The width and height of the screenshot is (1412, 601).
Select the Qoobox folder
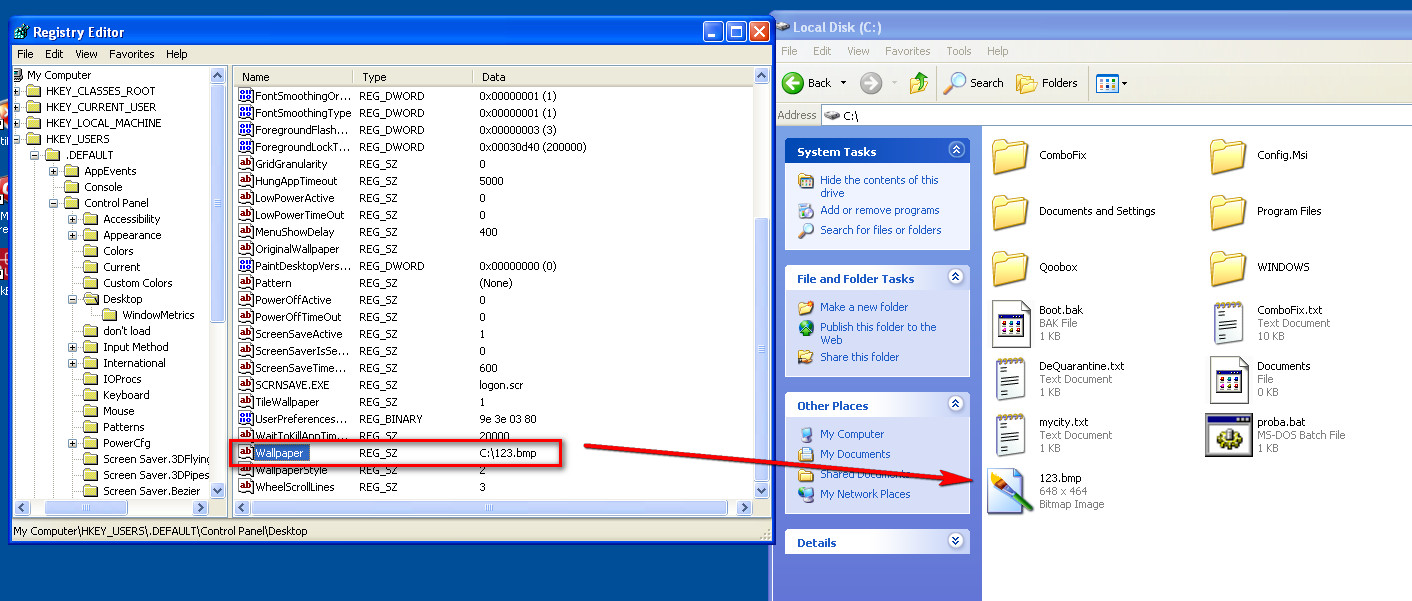[x=1035, y=267]
